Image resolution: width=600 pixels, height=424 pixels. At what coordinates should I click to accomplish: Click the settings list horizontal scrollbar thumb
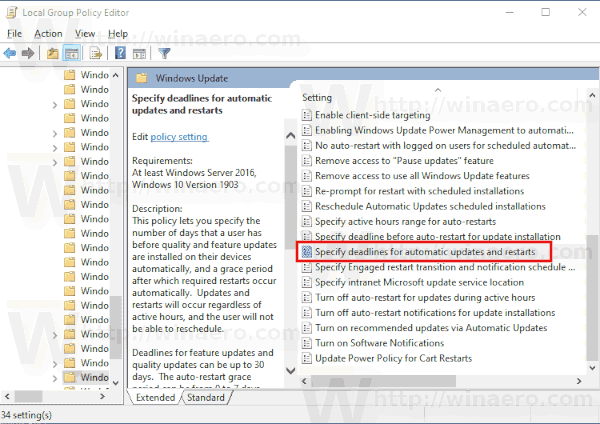383,381
